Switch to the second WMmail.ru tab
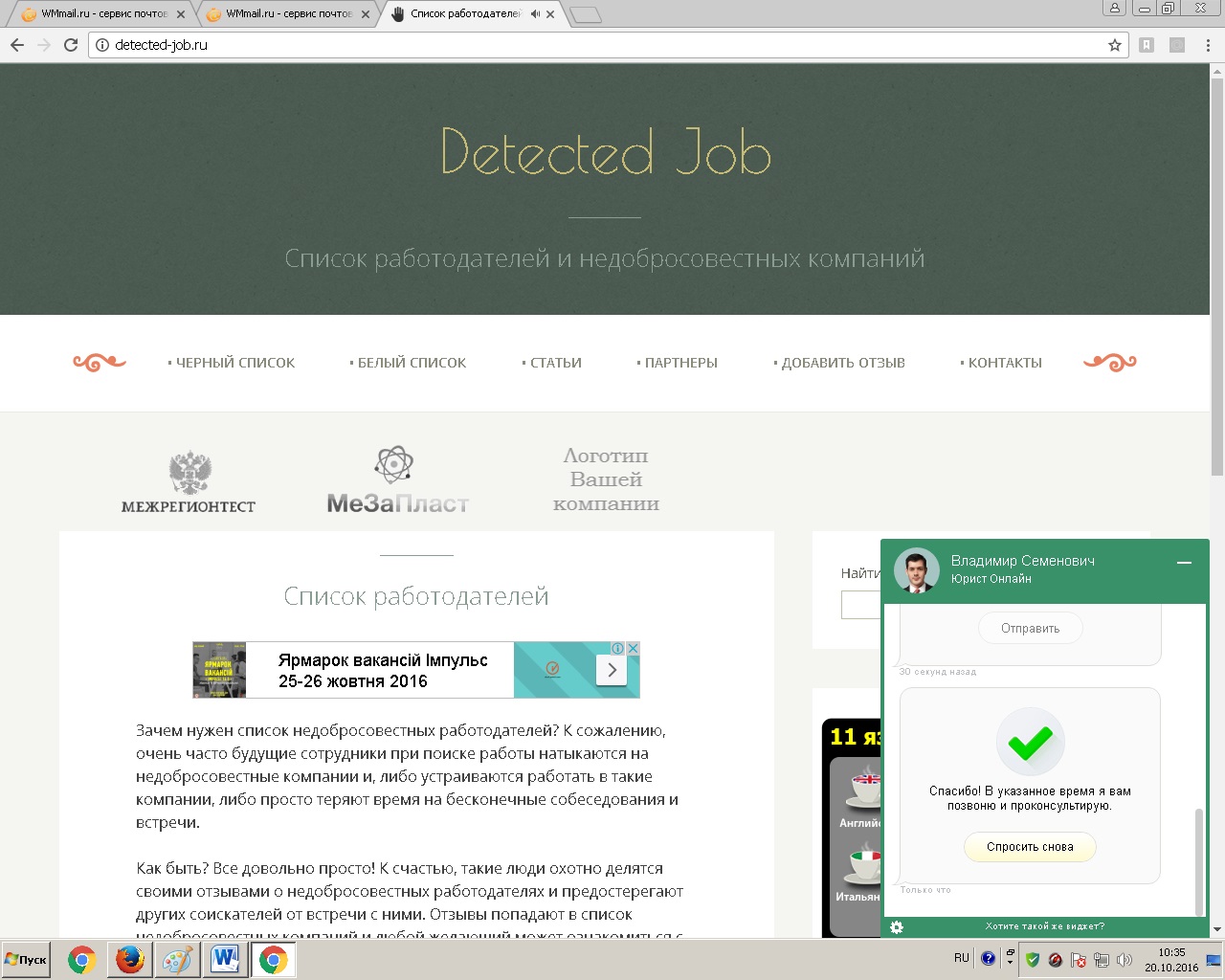Image resolution: width=1225 pixels, height=980 pixels. (x=288, y=14)
